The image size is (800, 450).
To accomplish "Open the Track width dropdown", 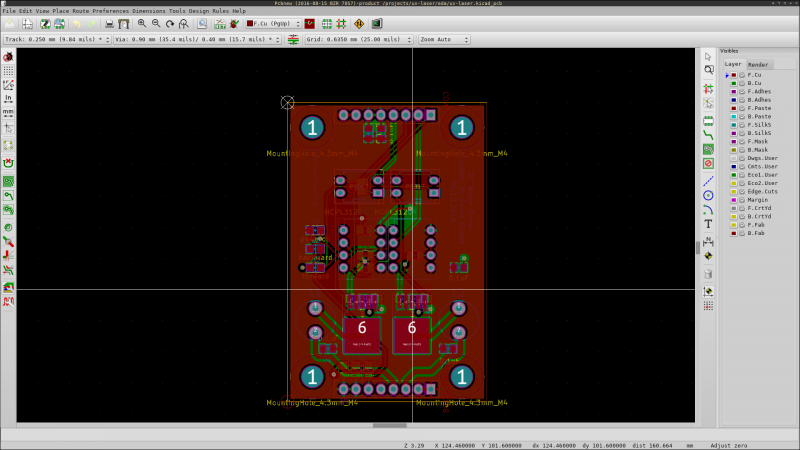I will (57, 39).
